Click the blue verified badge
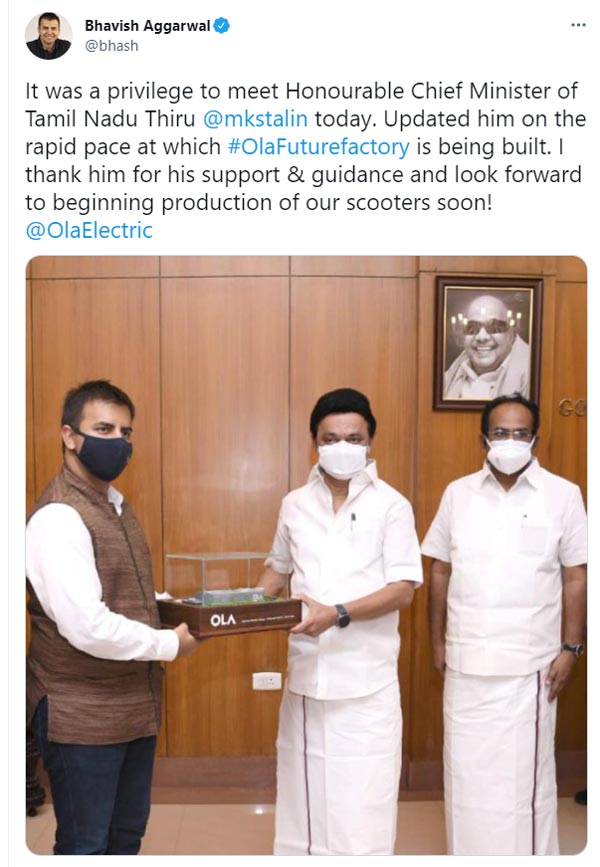 point(222,26)
